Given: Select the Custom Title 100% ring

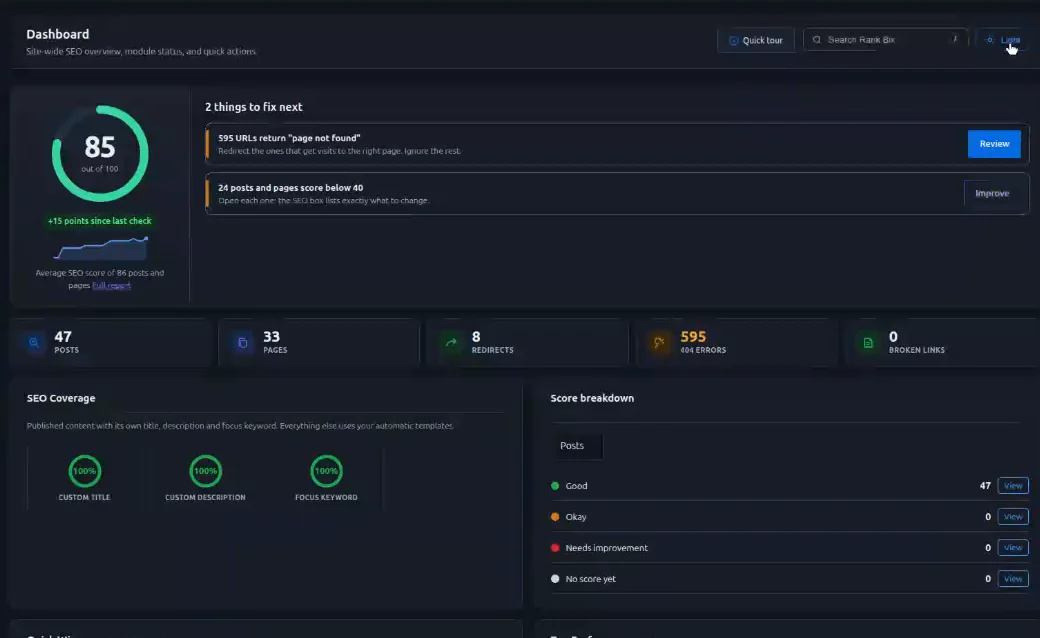Looking at the screenshot, I should click(84, 471).
